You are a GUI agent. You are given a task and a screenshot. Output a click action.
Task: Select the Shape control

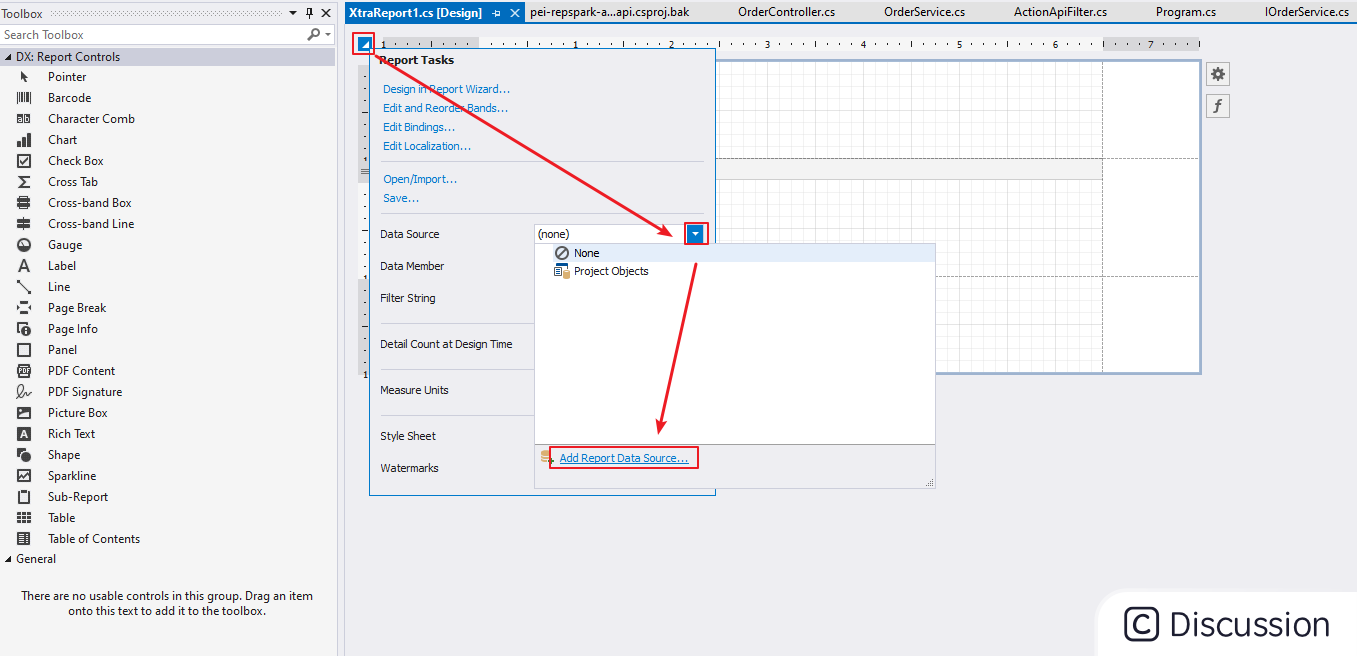64,455
